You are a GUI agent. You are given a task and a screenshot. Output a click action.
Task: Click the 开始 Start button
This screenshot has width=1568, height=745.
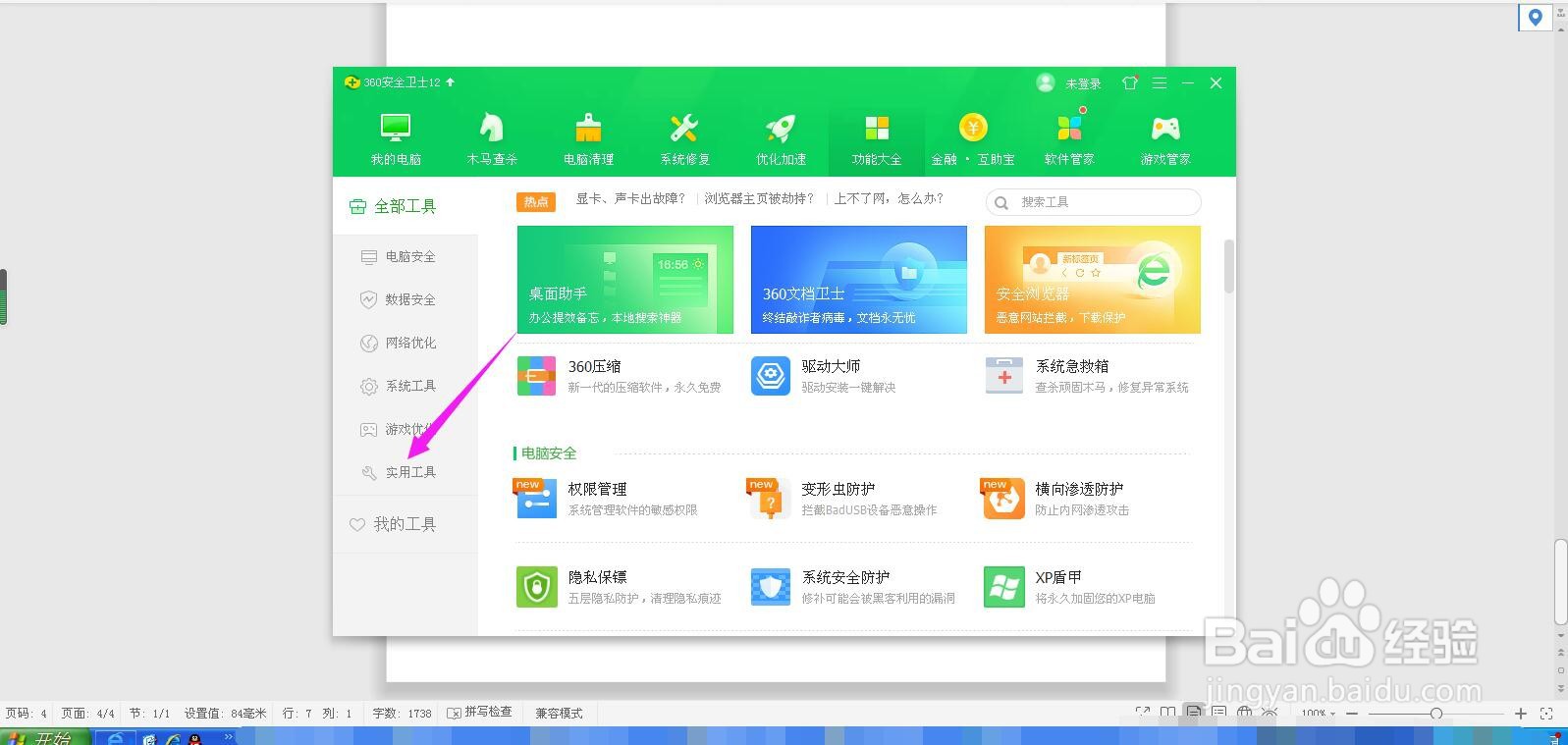(45, 736)
